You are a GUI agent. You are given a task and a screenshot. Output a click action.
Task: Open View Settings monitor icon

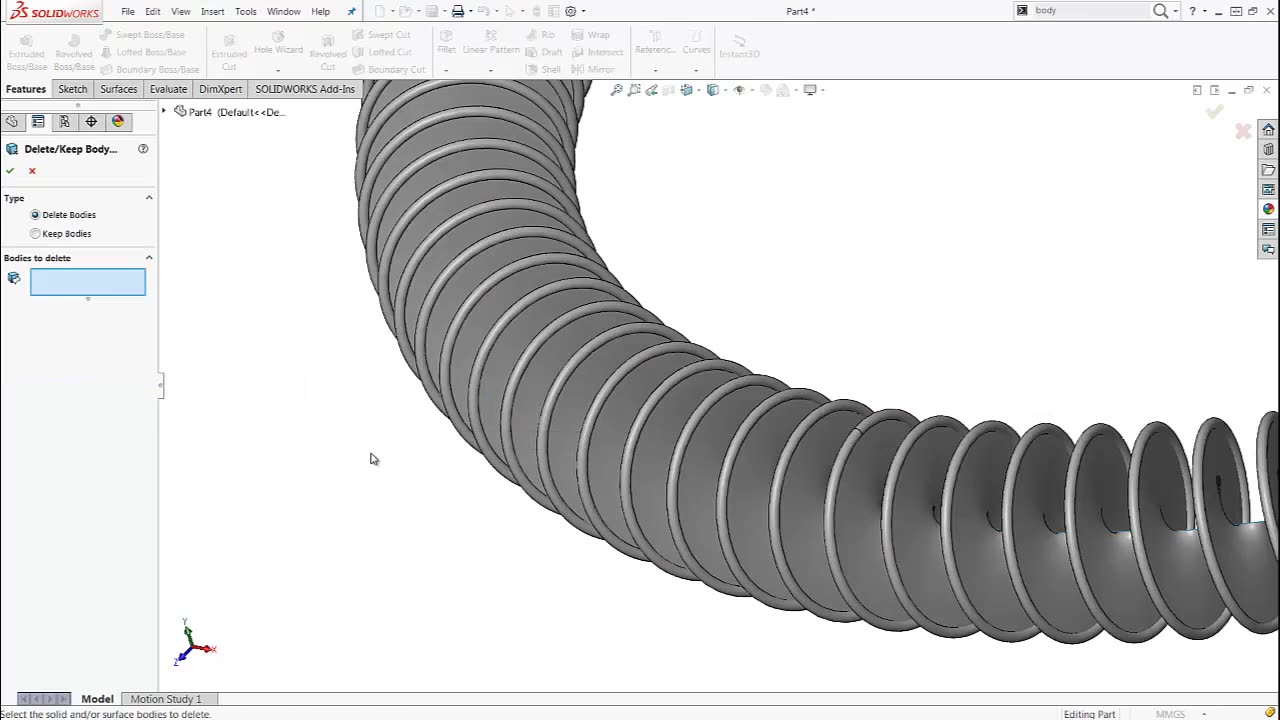tap(810, 90)
